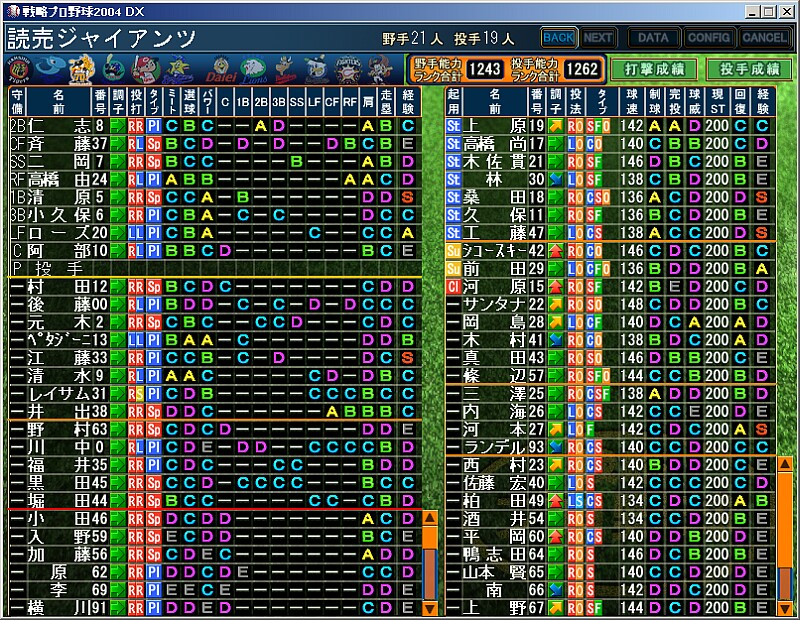Screen dimensions: 800x620
Task: Open the DATA screen
Action: click(653, 38)
